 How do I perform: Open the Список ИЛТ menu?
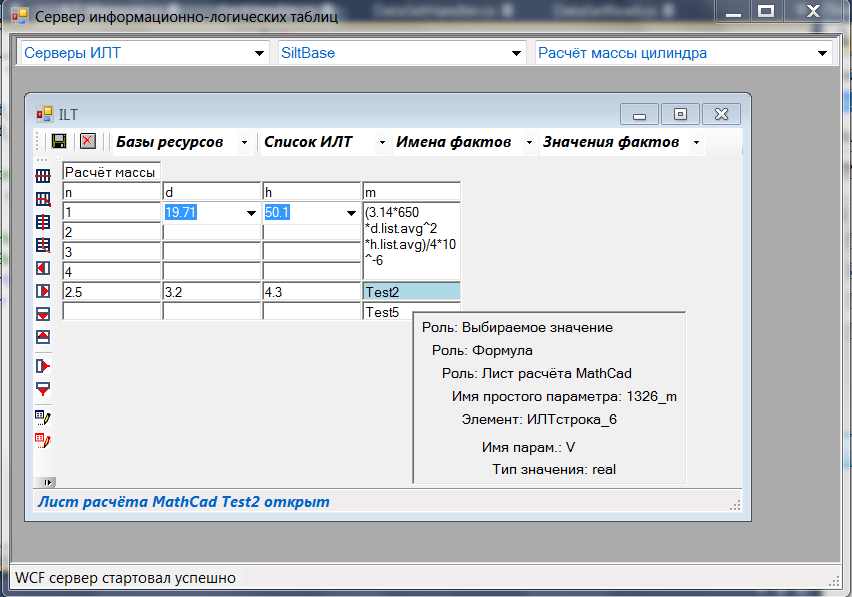pos(308,142)
